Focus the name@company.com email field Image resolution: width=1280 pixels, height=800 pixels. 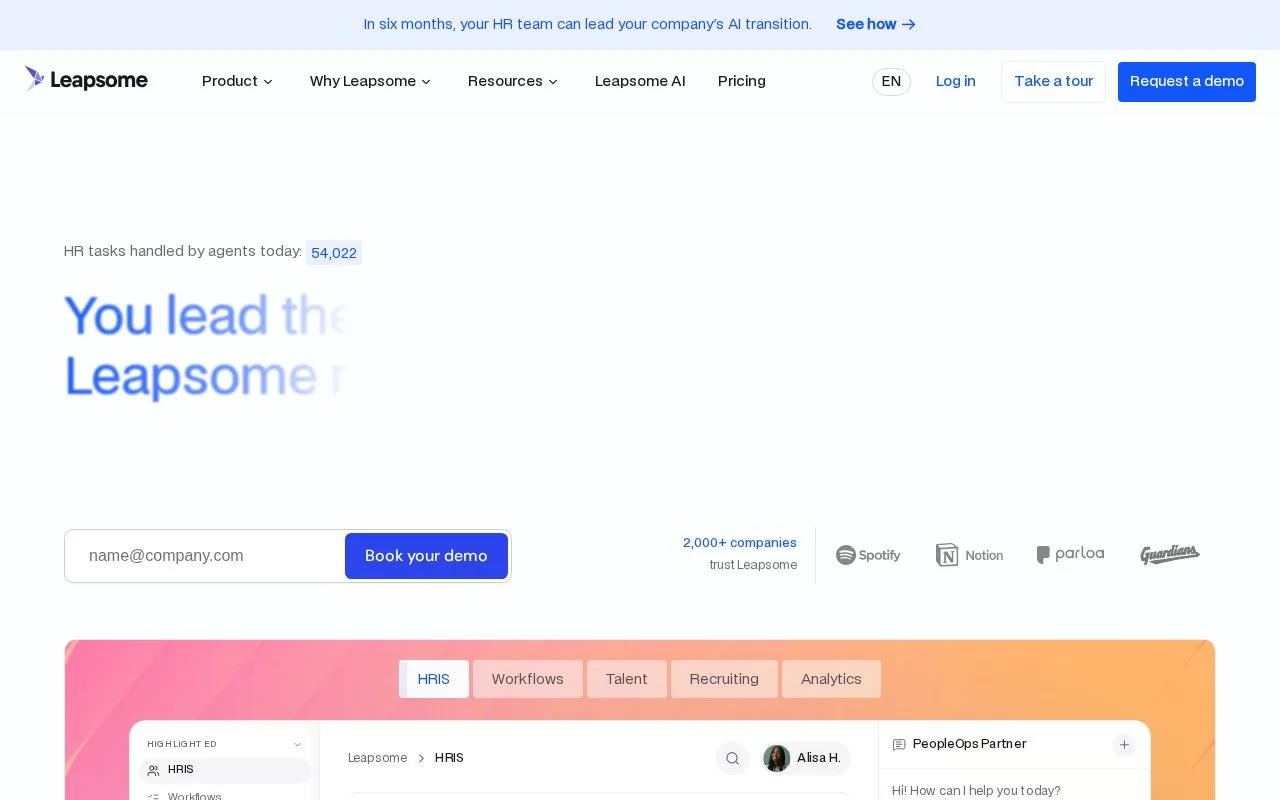point(206,556)
